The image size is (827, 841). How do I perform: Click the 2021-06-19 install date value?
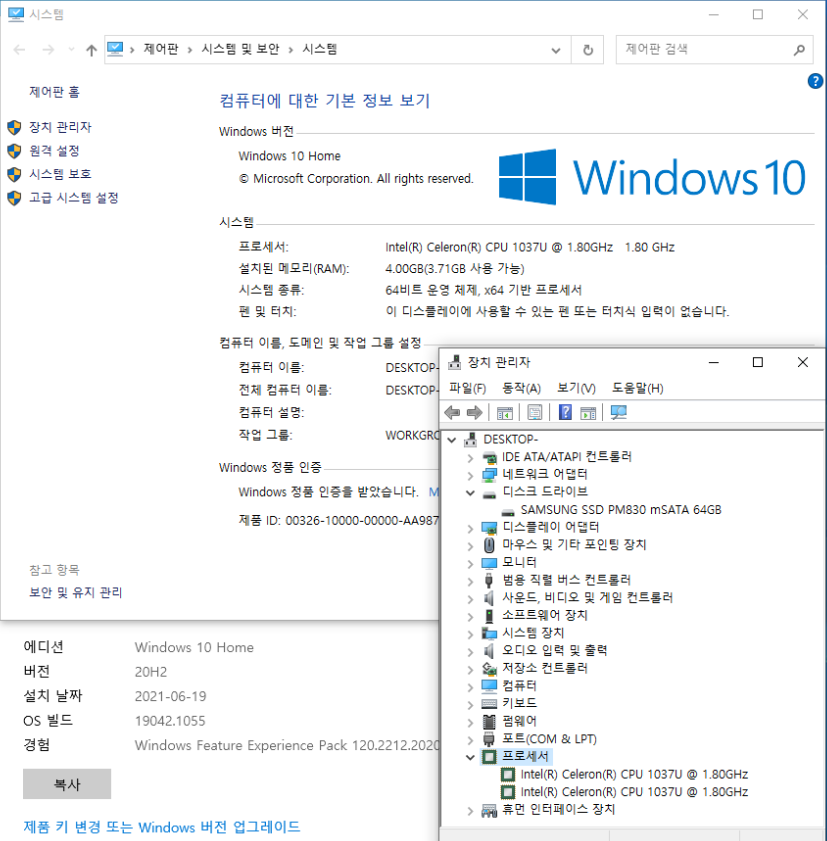coord(171,697)
